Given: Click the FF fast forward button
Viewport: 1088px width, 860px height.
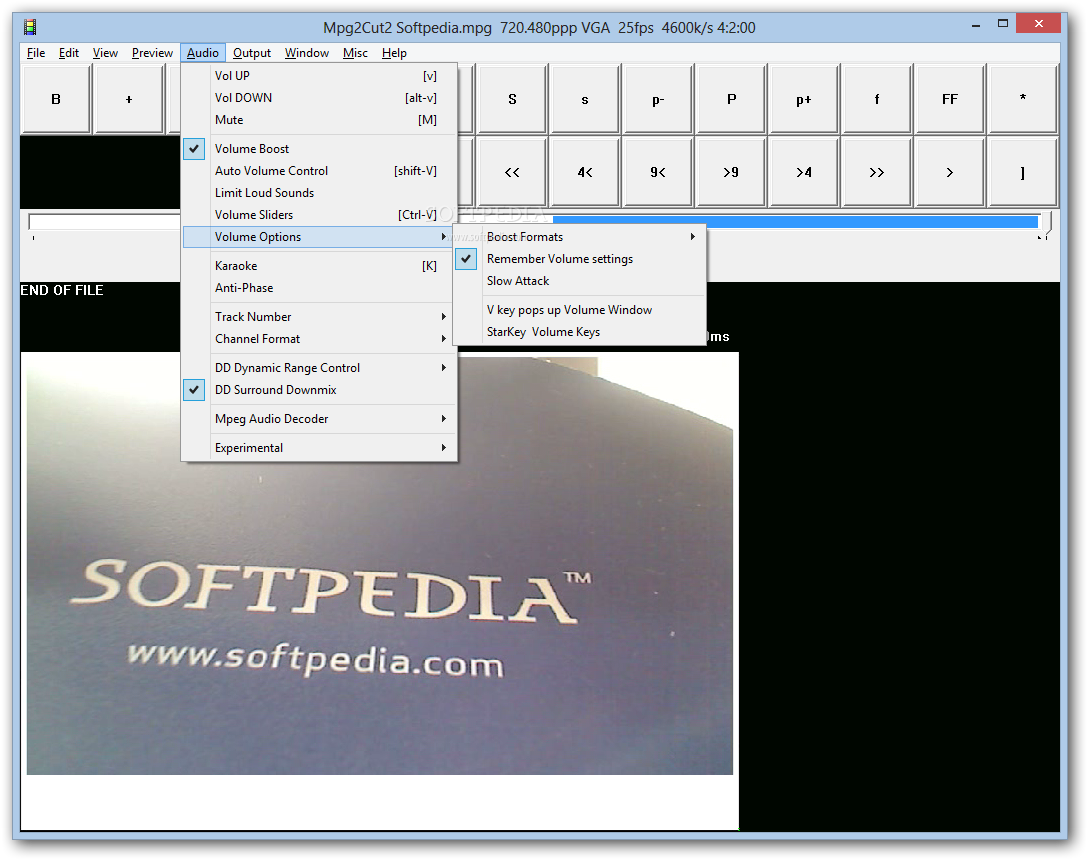Looking at the screenshot, I should pyautogui.click(x=950, y=99).
